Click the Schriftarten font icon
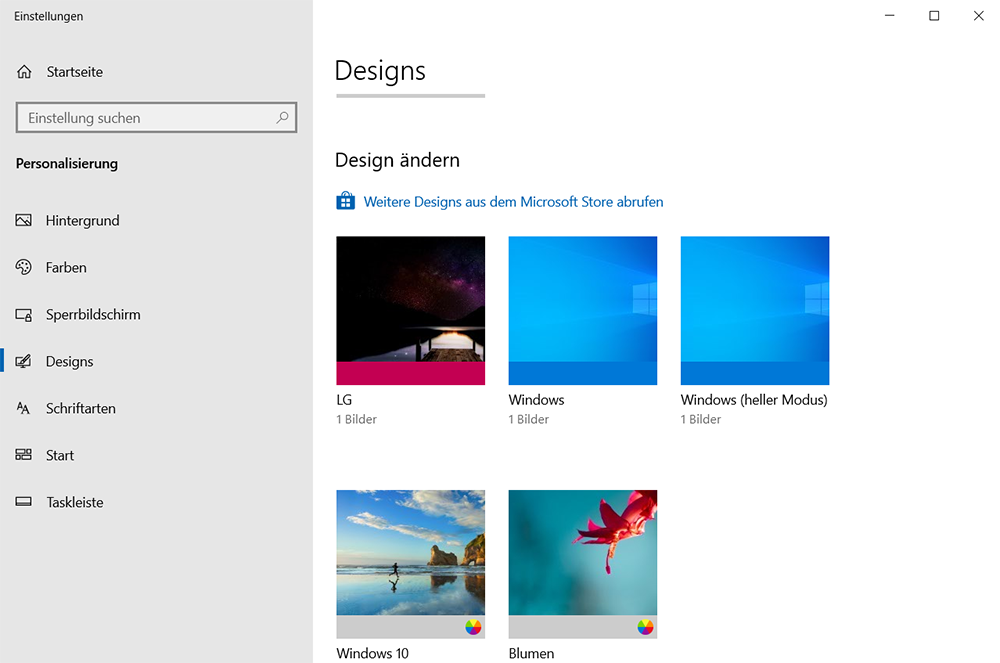1000x663 pixels. point(24,408)
